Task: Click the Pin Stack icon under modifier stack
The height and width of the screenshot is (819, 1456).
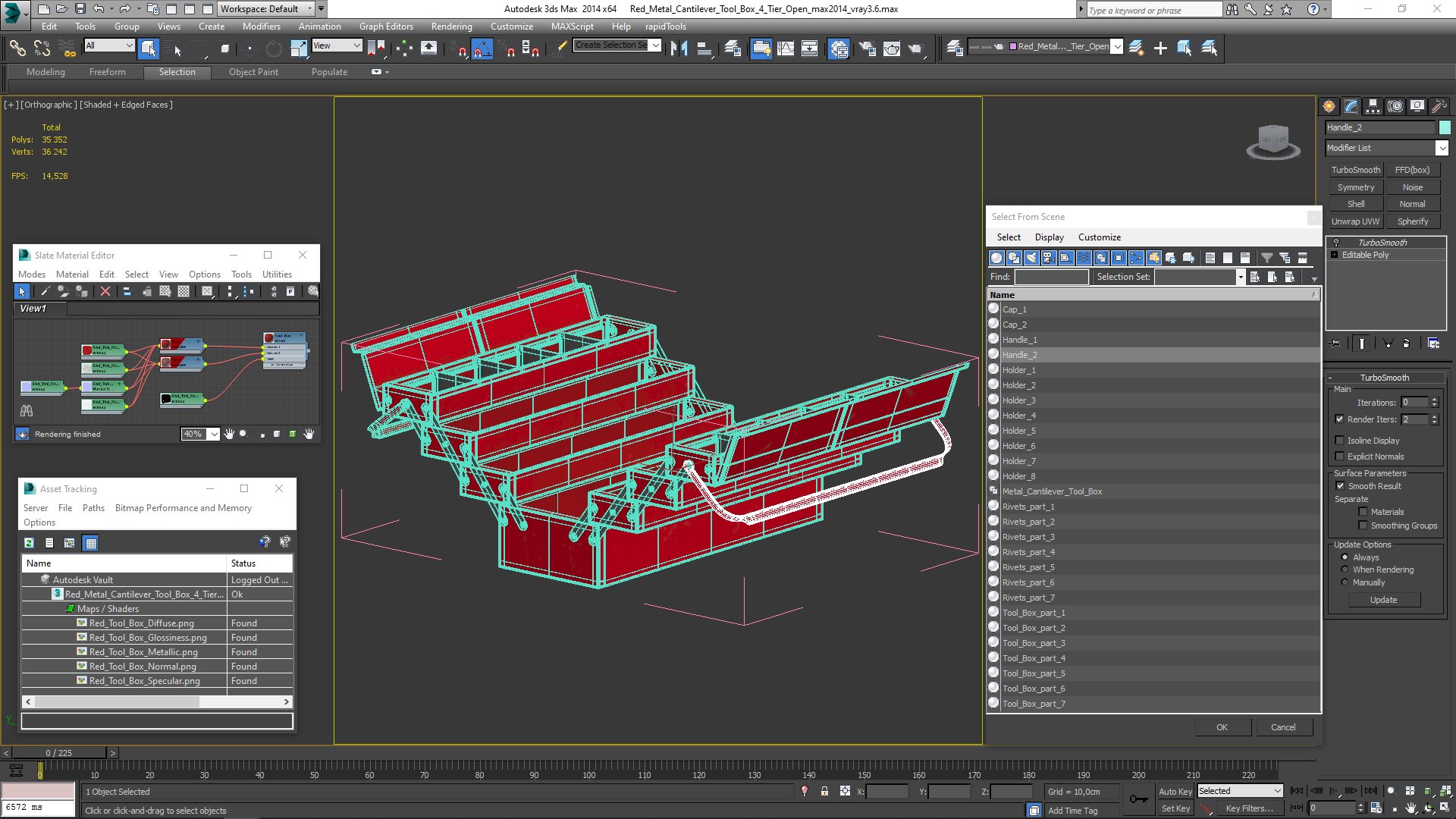Action: click(1335, 344)
